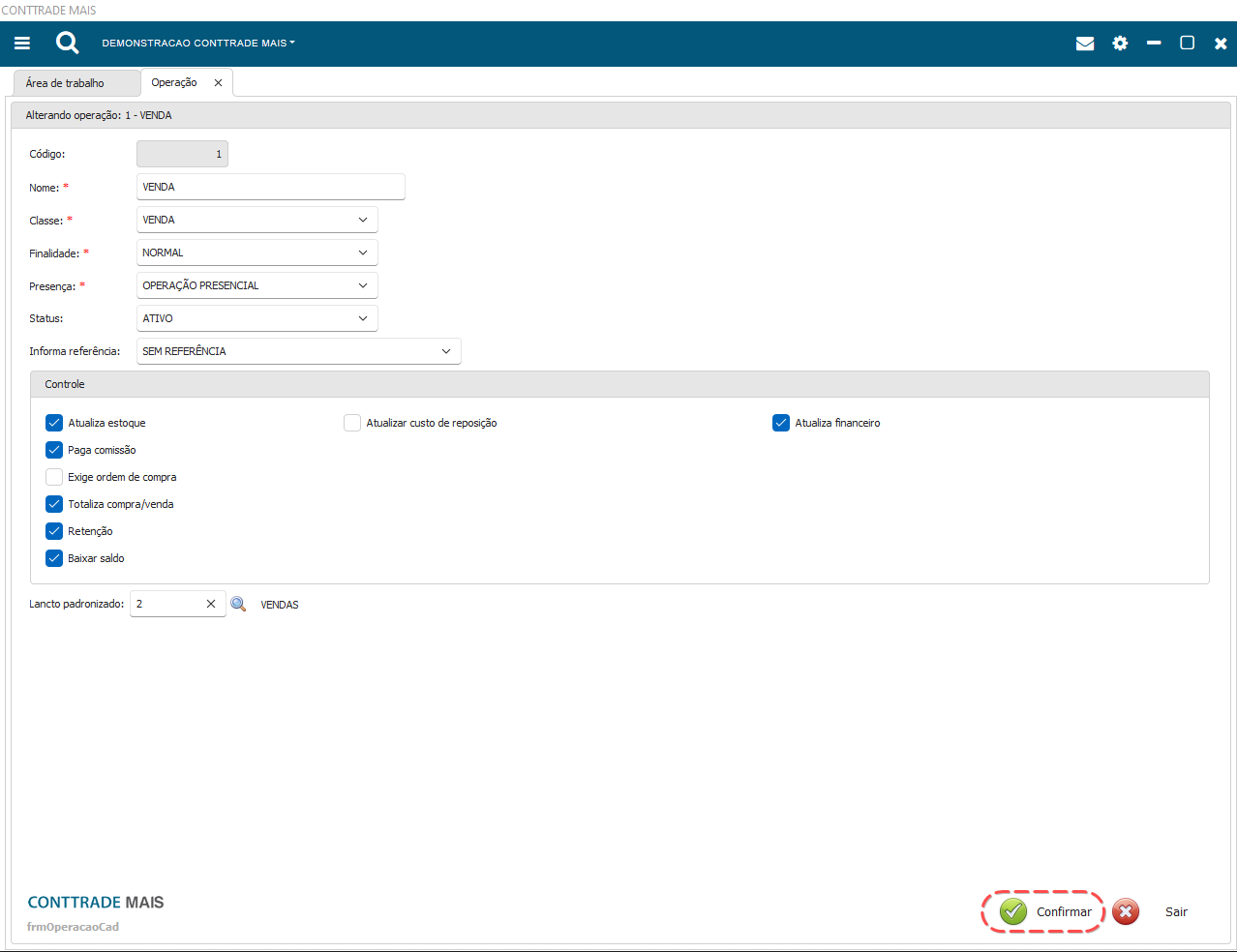This screenshot has height=952, width=1237.
Task: Open the hamburger main menu
Action: coord(22,43)
